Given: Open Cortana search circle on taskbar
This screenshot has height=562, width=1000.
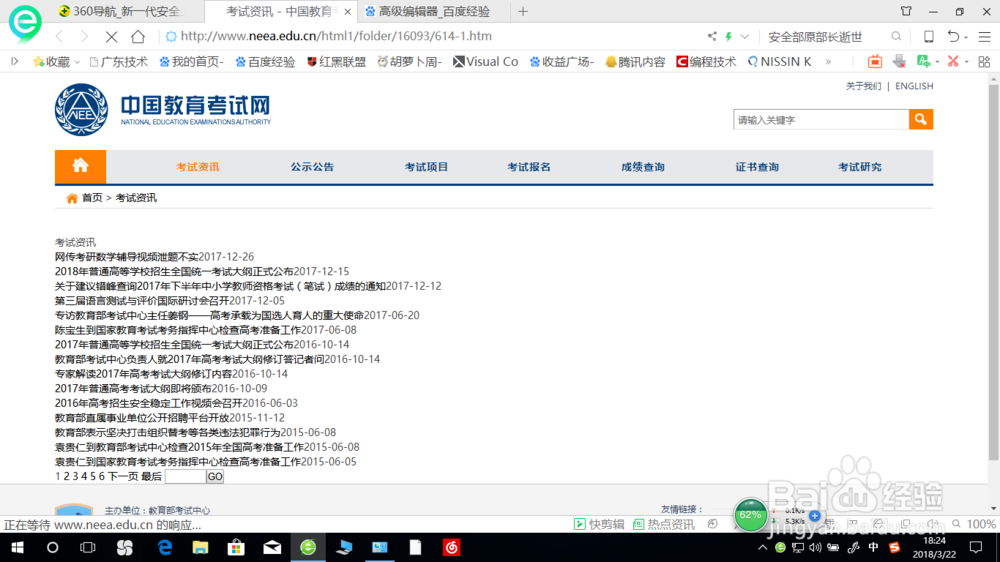Looking at the screenshot, I should [52, 547].
